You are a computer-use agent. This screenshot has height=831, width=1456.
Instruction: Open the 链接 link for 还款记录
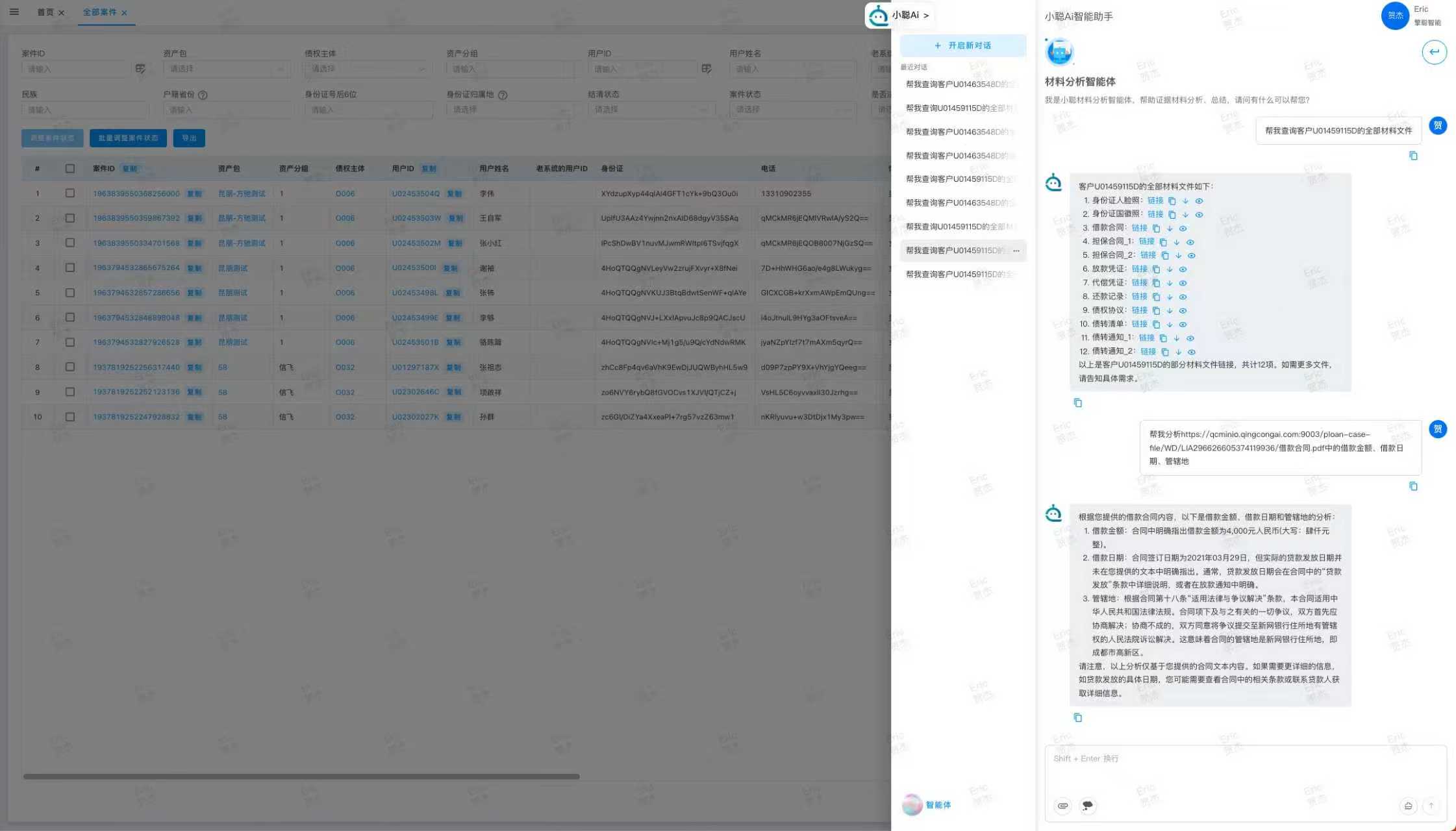(1139, 296)
